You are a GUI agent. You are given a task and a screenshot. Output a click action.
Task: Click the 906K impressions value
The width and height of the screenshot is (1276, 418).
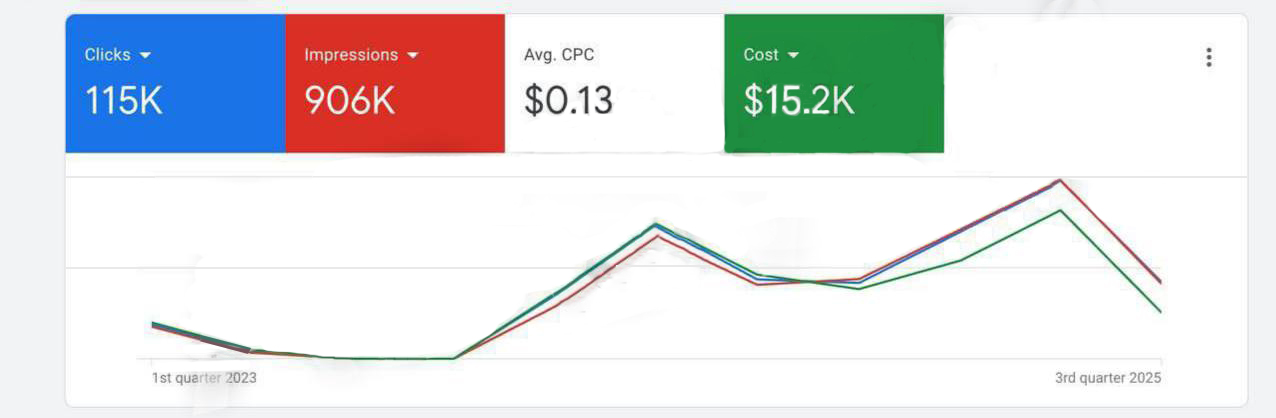[350, 101]
